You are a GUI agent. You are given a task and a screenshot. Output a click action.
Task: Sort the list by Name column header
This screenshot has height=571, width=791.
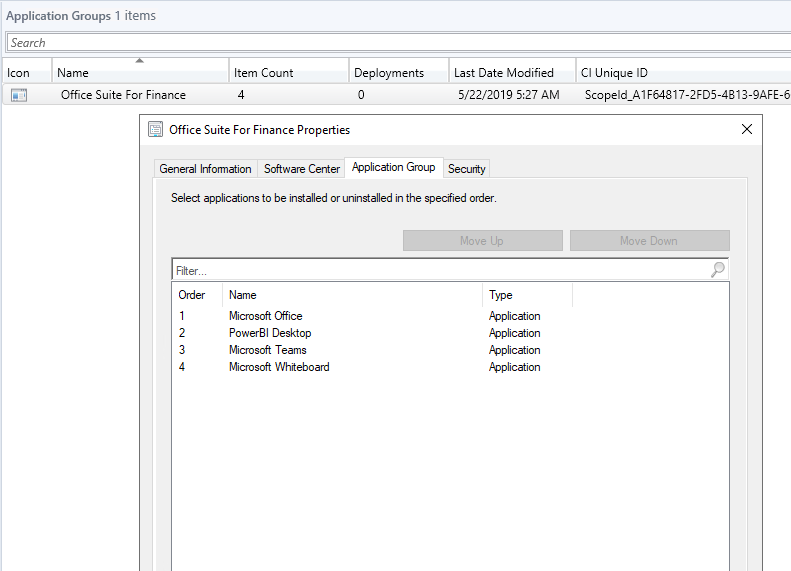140,73
